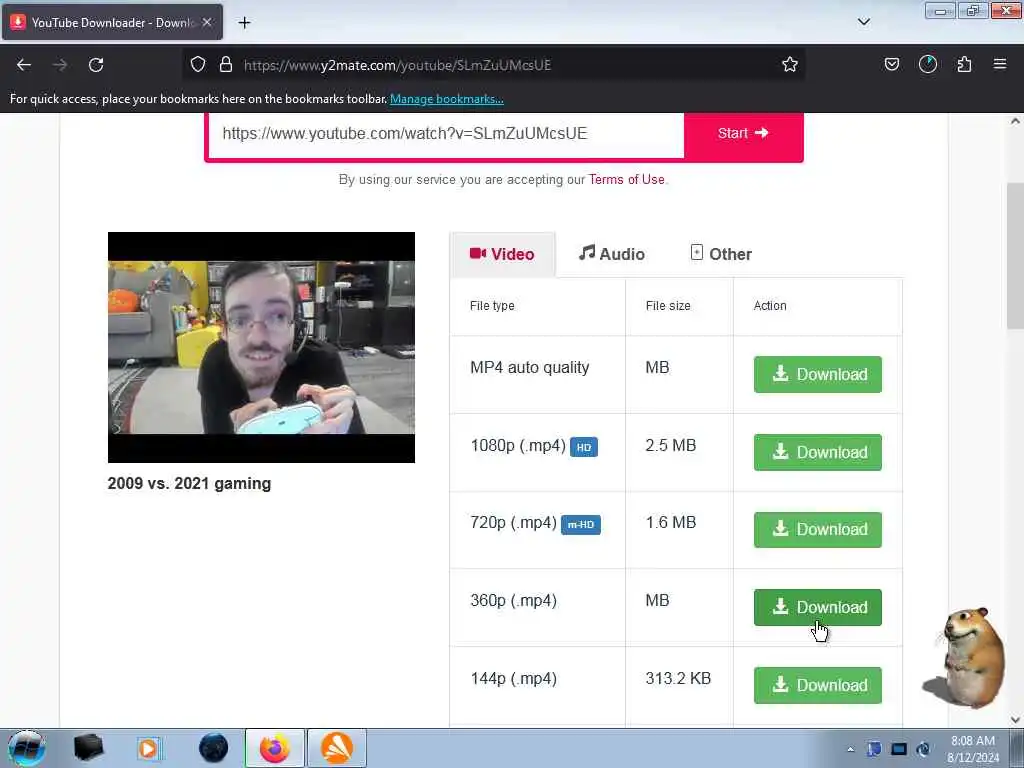This screenshot has width=1024, height=768.
Task: Click the YouTube URL input box
Action: click(446, 134)
